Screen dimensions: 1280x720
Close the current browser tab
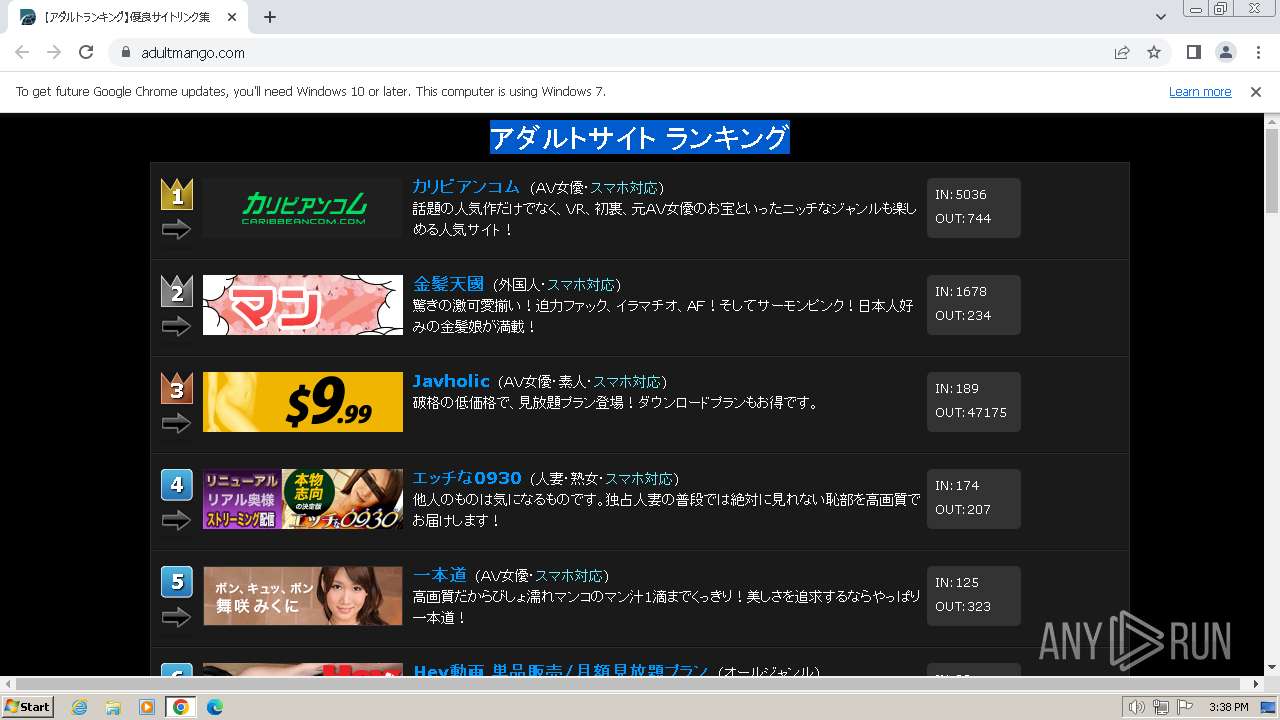(x=233, y=17)
